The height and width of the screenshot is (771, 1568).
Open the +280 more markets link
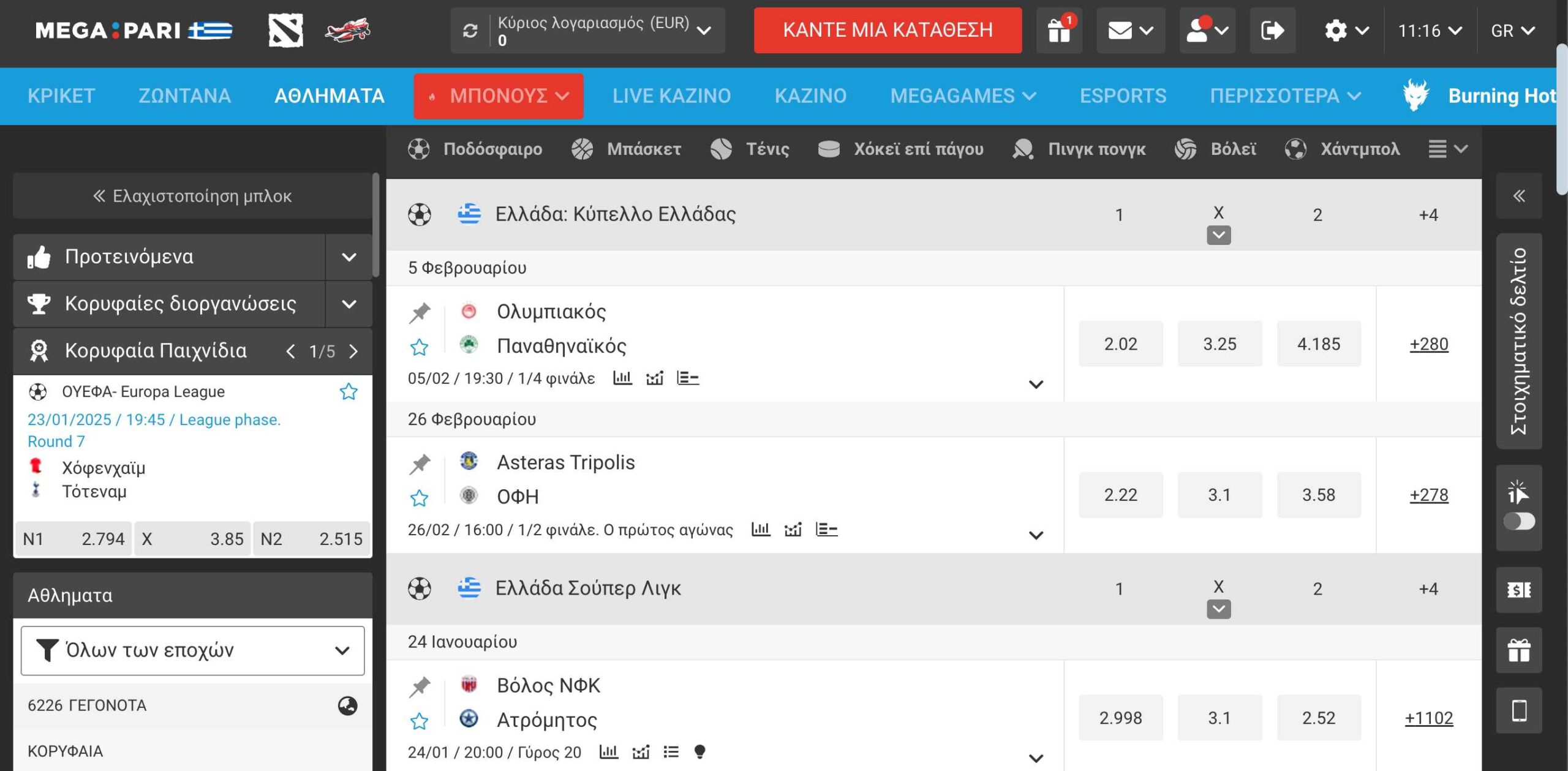pyautogui.click(x=1428, y=344)
